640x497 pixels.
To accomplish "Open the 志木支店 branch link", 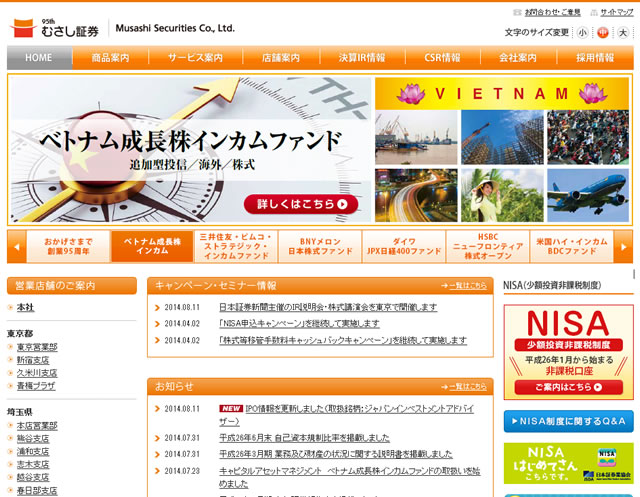I will coord(33,465).
